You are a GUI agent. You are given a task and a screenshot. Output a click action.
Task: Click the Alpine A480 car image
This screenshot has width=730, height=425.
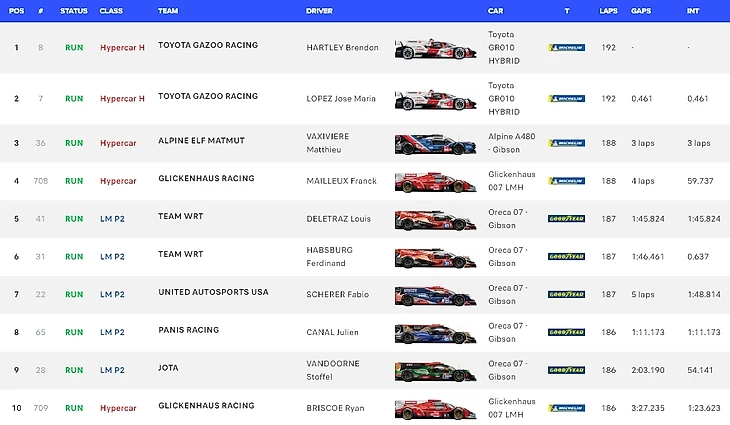coord(435,144)
